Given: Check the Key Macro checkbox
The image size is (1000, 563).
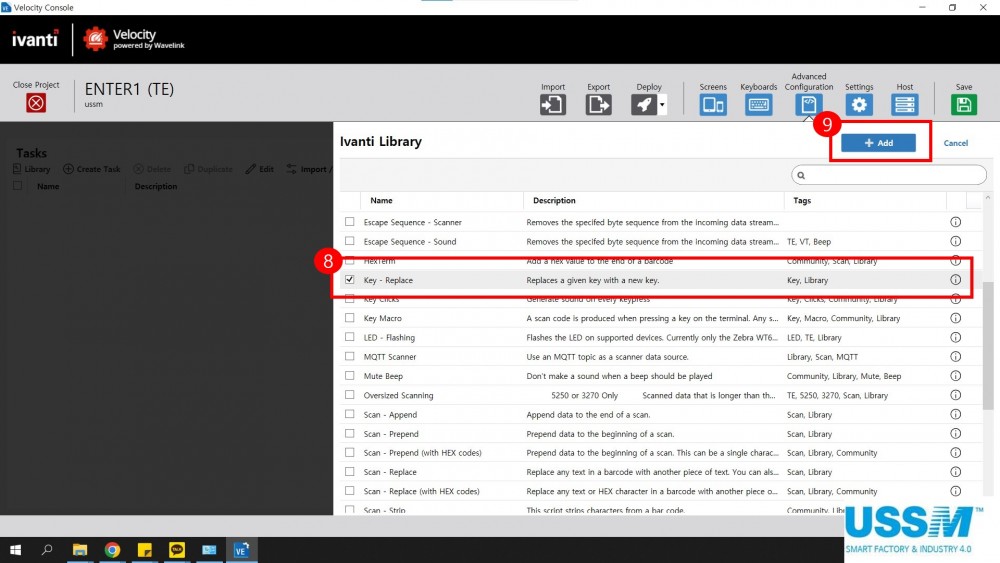Looking at the screenshot, I should tap(349, 318).
